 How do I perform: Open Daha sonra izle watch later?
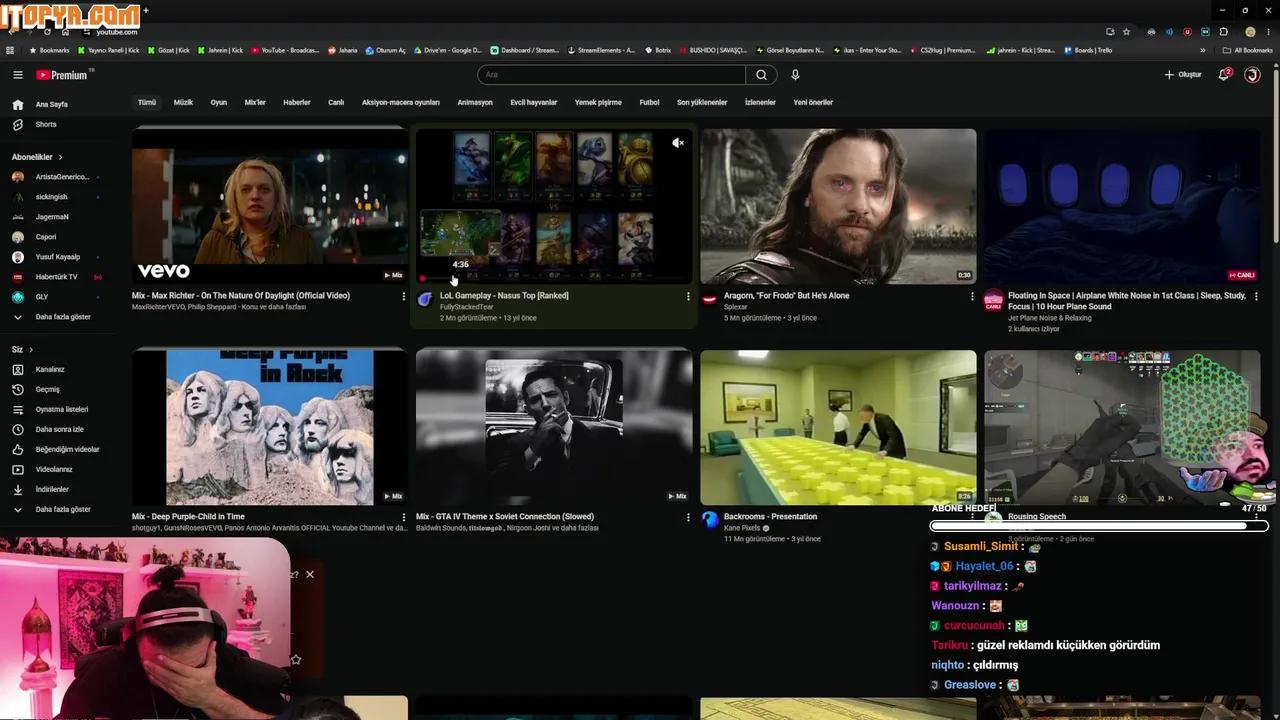tap(60, 429)
